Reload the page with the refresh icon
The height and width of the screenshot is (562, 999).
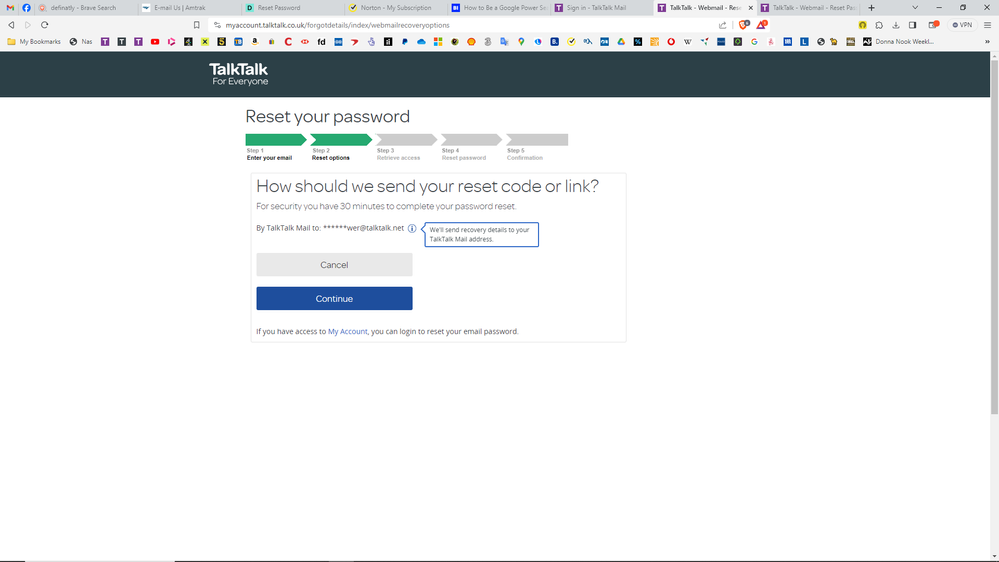point(44,25)
